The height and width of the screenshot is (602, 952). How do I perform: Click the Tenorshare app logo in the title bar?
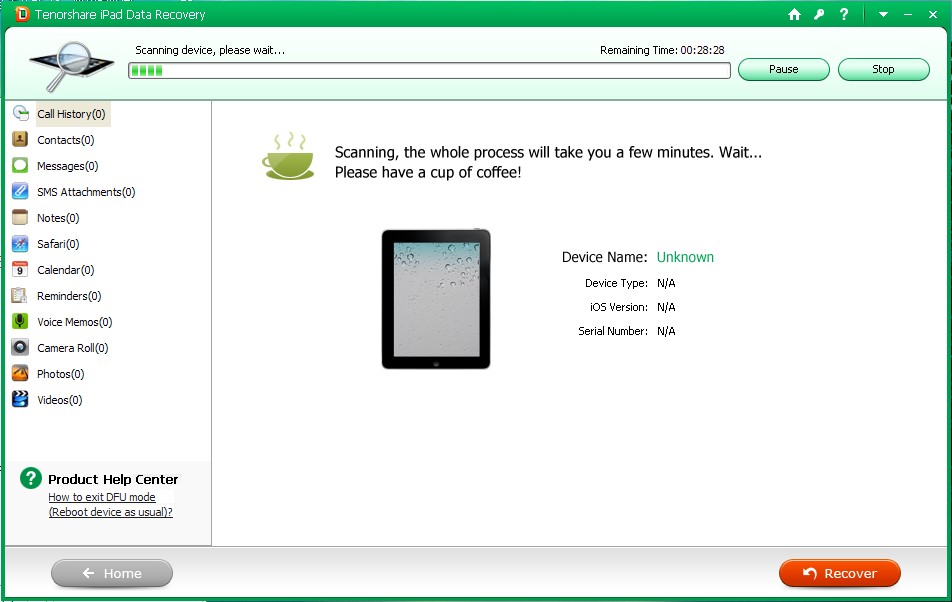[x=21, y=14]
